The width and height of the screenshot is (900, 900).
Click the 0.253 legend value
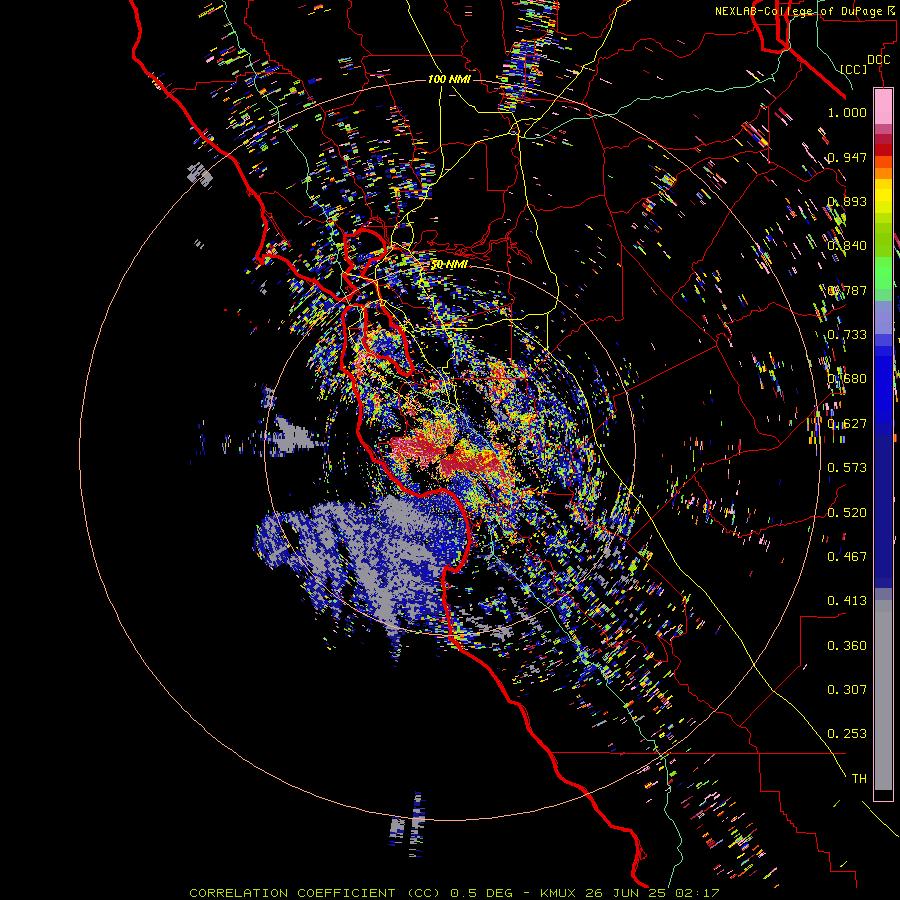[x=847, y=734]
